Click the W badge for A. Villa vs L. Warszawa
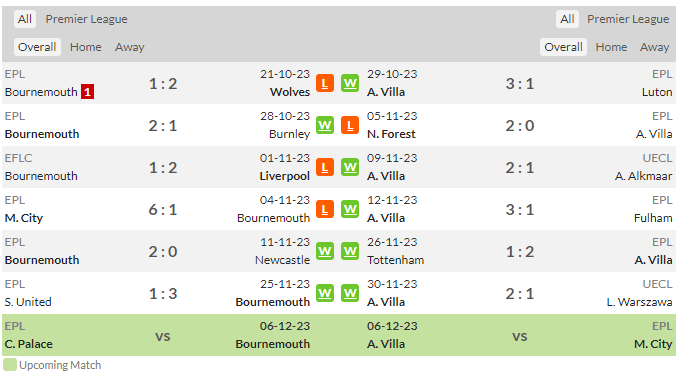680x378 pixels. coord(350,293)
